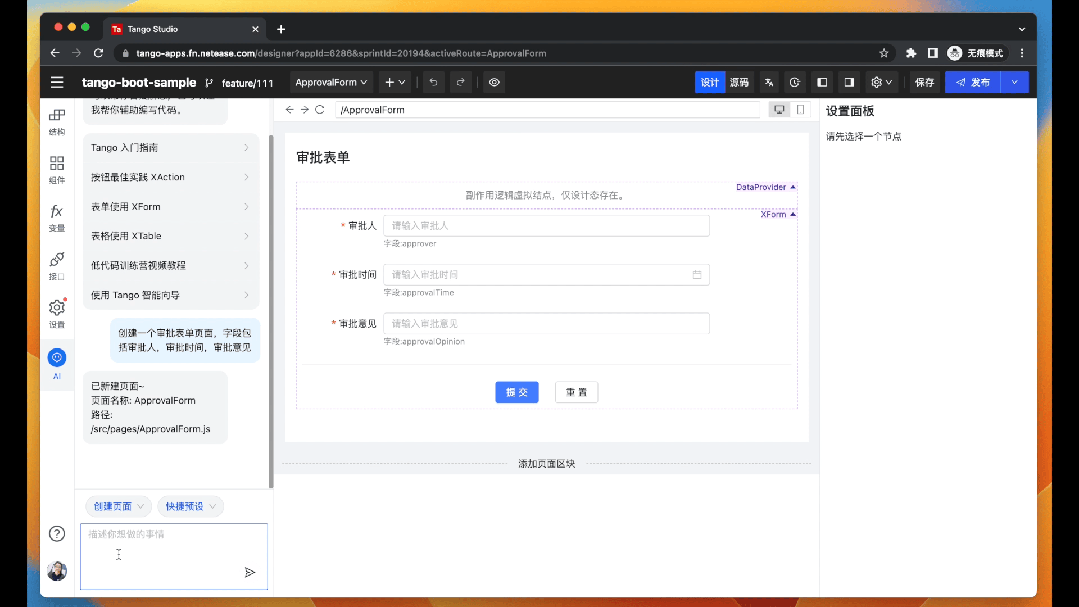This screenshot has width=1079, height=607.
Task: Toggle the right panel layout icon
Action: pyautogui.click(x=849, y=83)
